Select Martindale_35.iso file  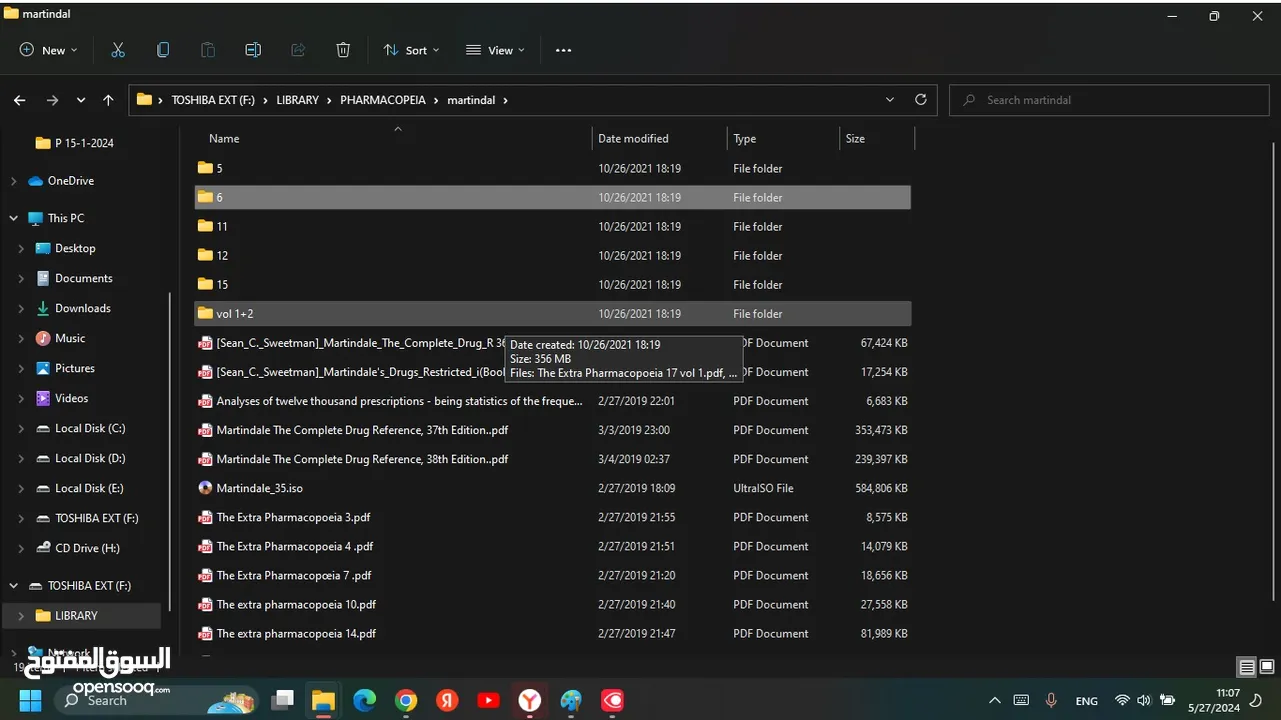[552, 488]
